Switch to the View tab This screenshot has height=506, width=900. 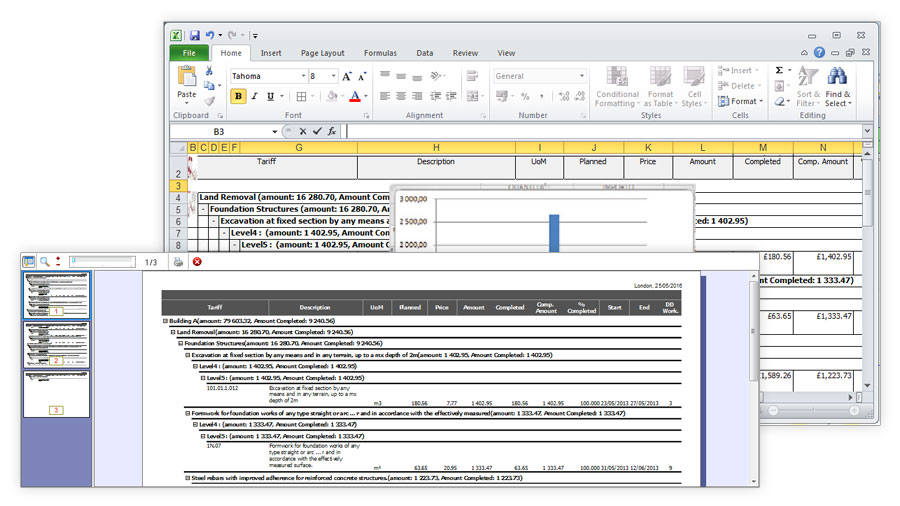coord(506,53)
